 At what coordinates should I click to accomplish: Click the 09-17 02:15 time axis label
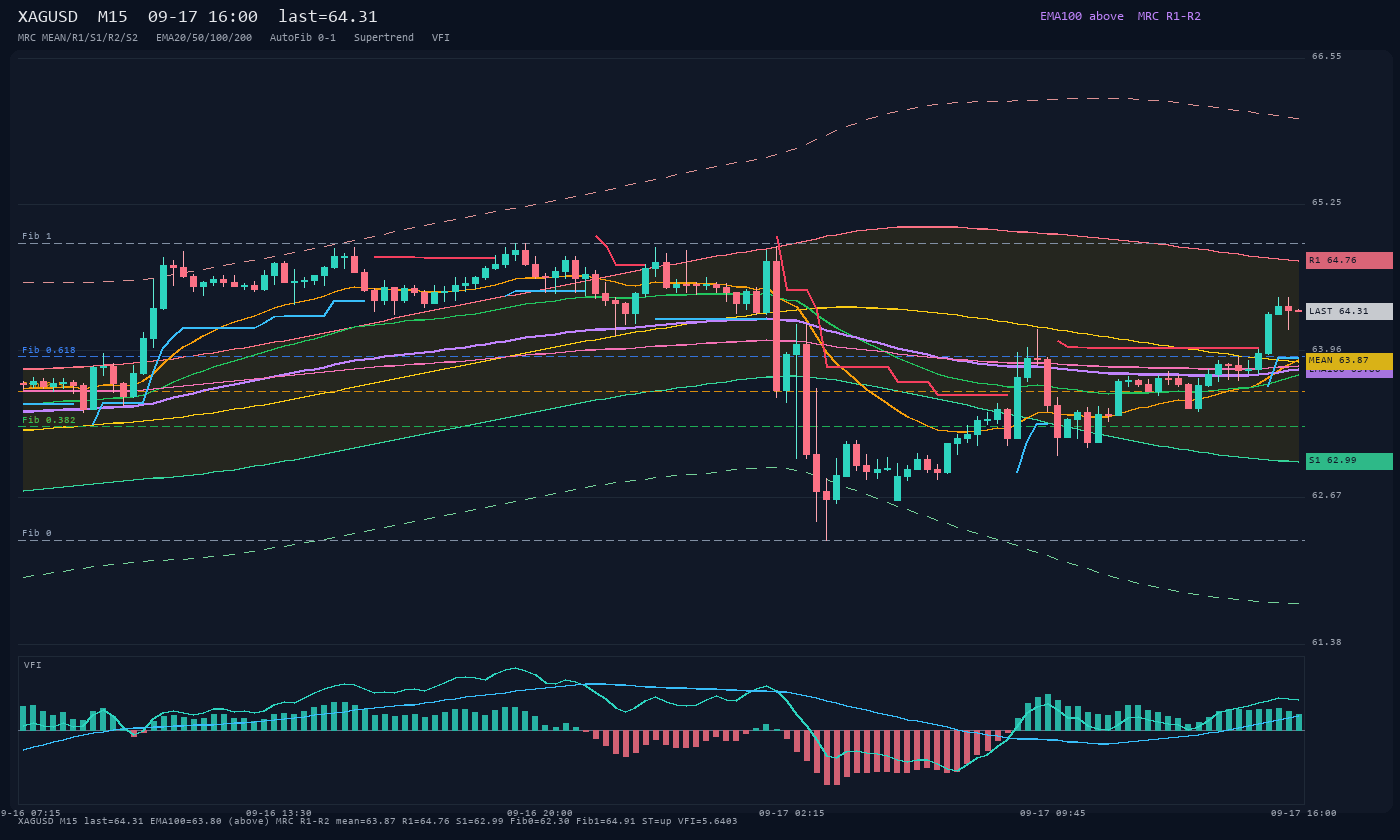(x=792, y=813)
